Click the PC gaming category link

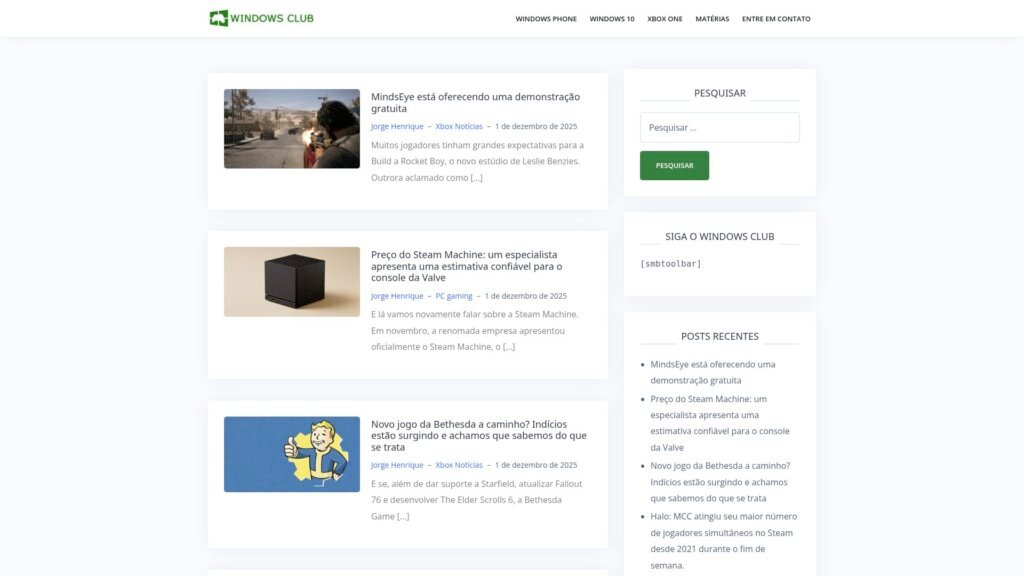click(x=453, y=296)
